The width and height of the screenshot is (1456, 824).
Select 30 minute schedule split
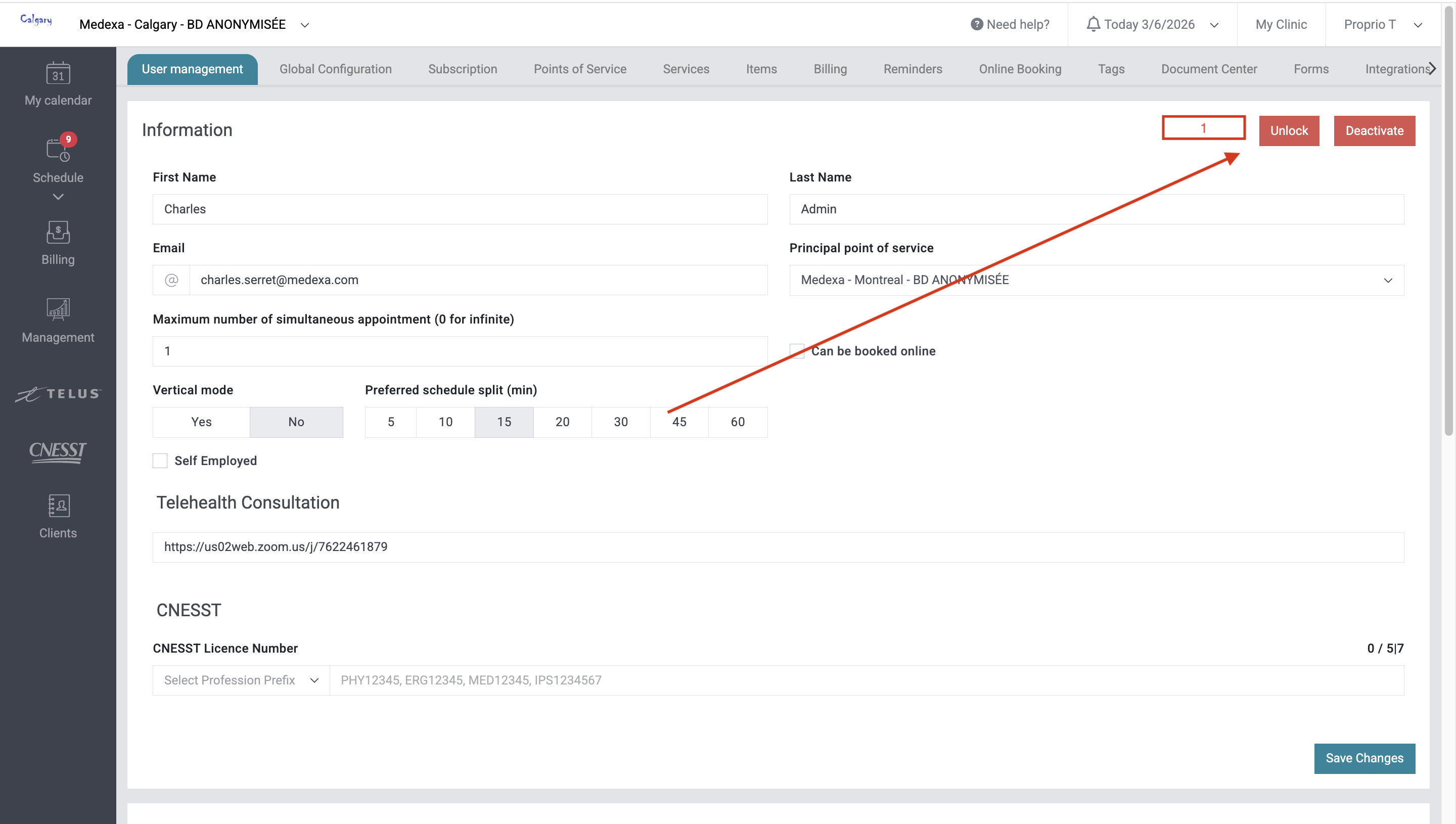point(620,422)
